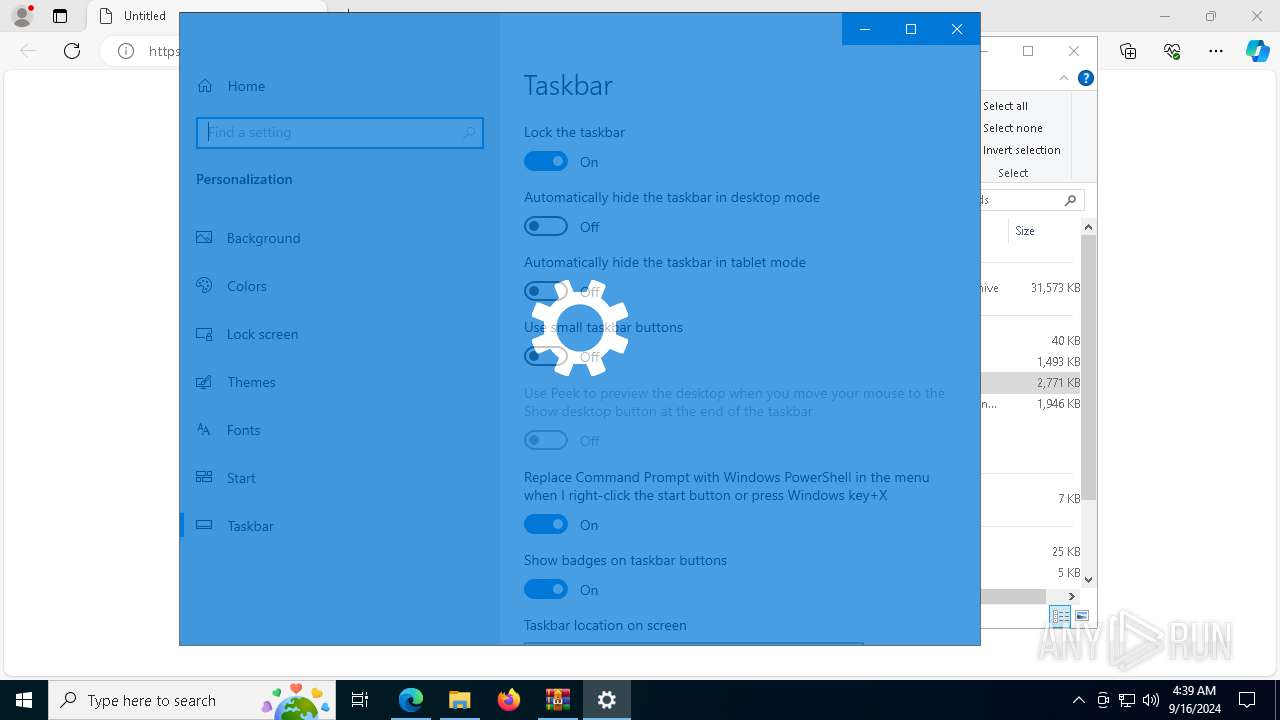Screen dimensions: 1280x720
Task: Open the Action Center notifications icon
Action: 1247,700
